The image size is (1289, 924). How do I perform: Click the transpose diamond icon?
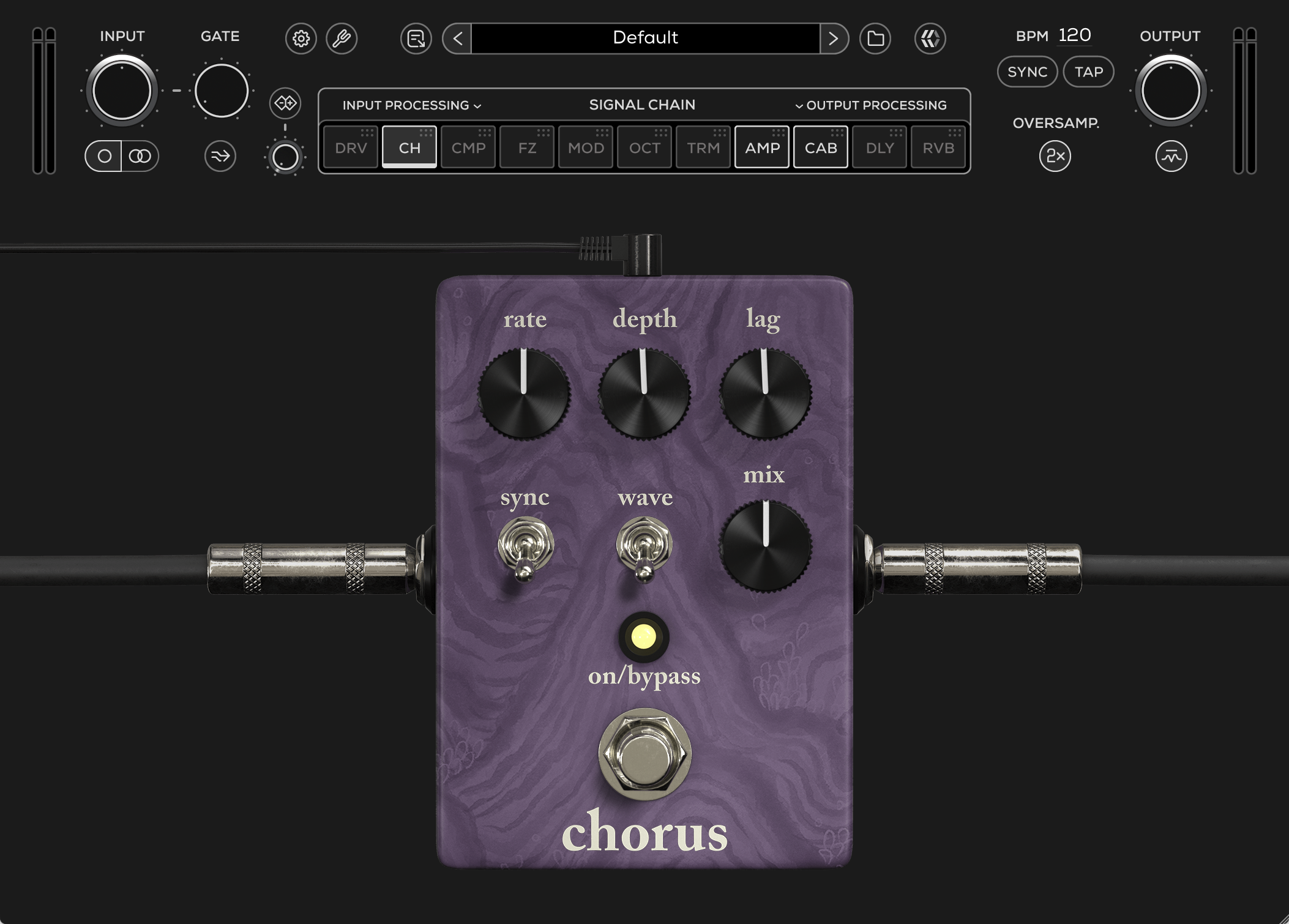[285, 103]
